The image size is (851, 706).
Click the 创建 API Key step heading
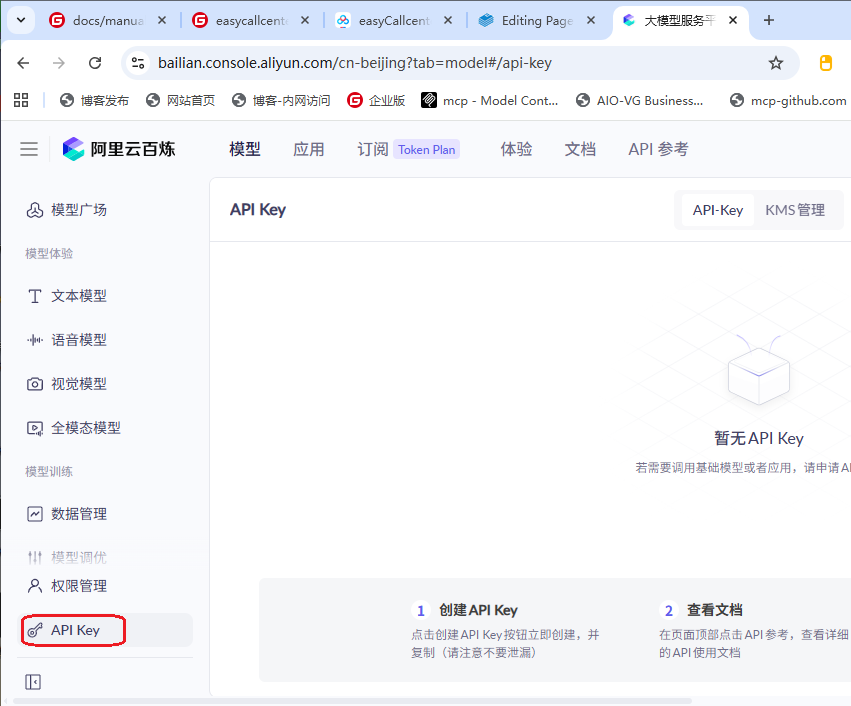tap(478, 610)
